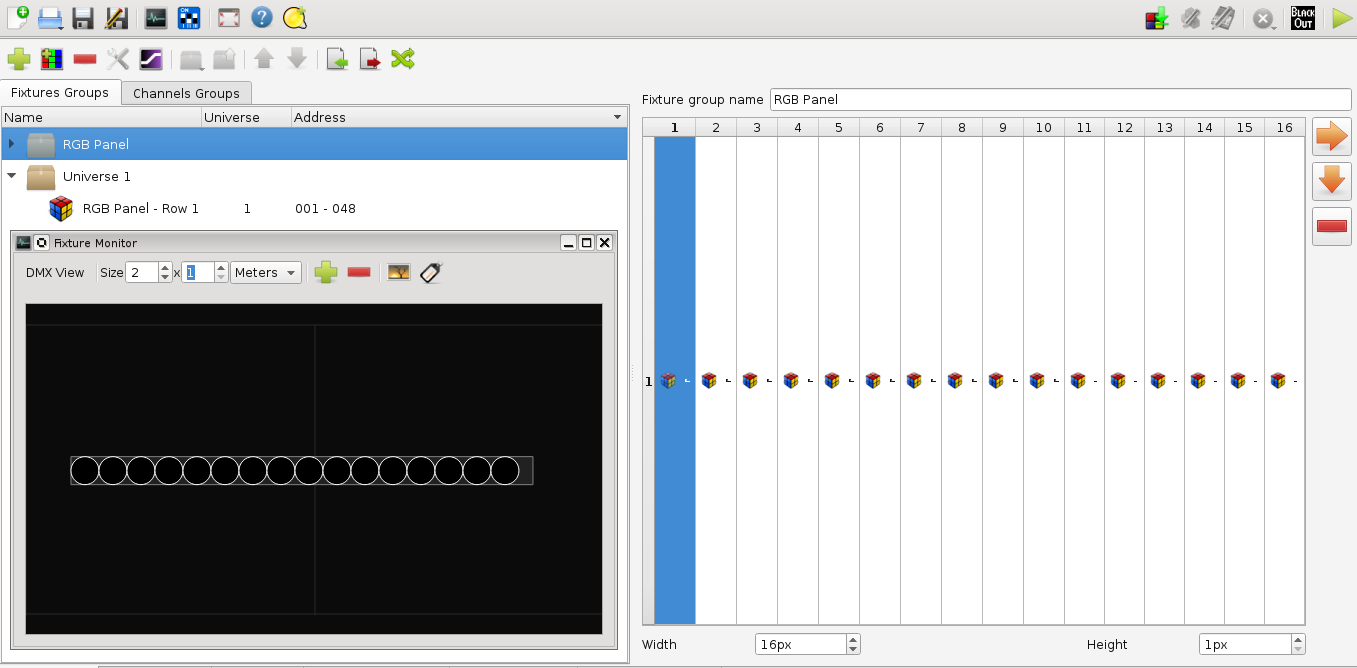Start operate mode with play button

click(1342, 18)
